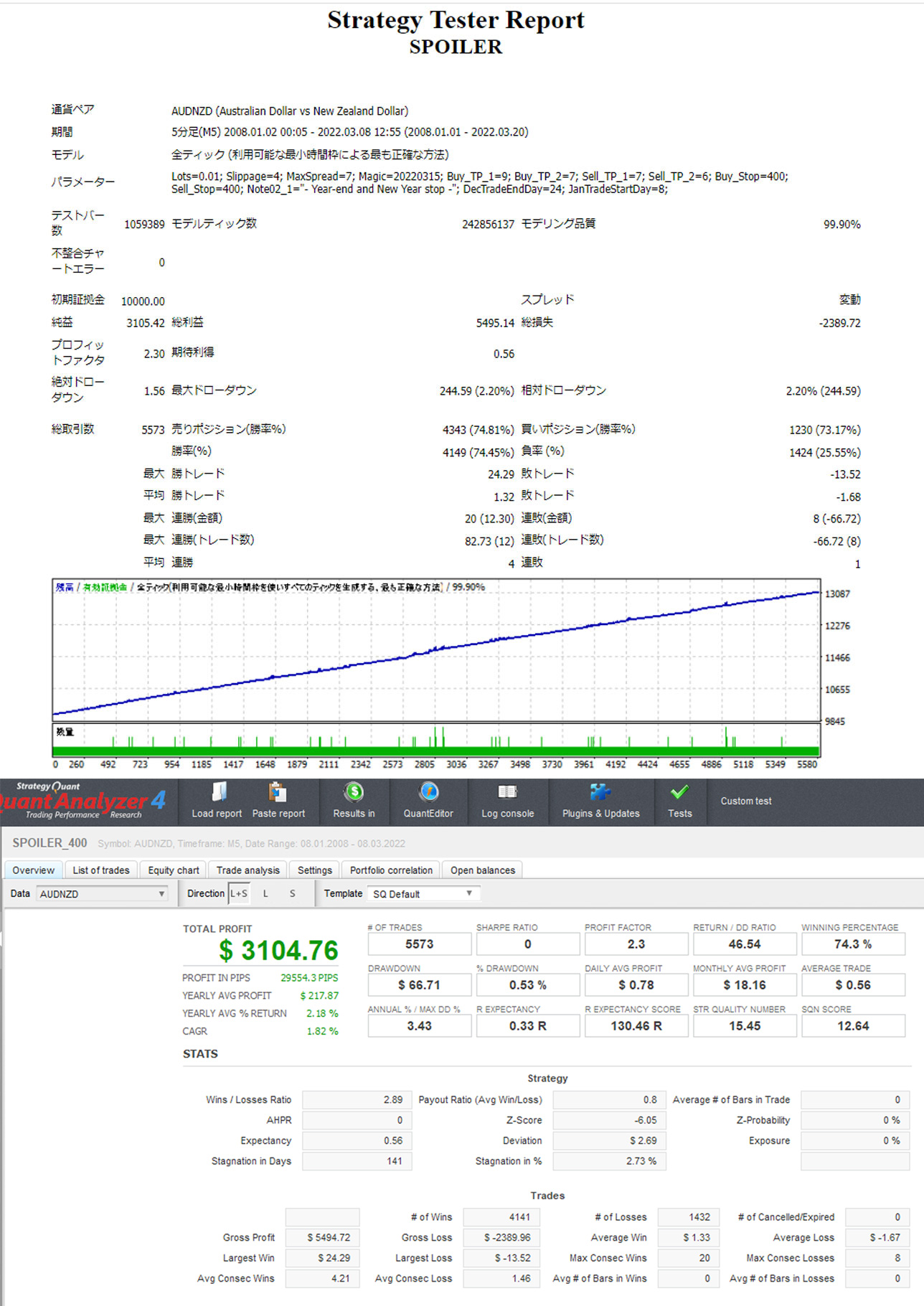Click the Strategy Tester Report heading

pos(456,20)
